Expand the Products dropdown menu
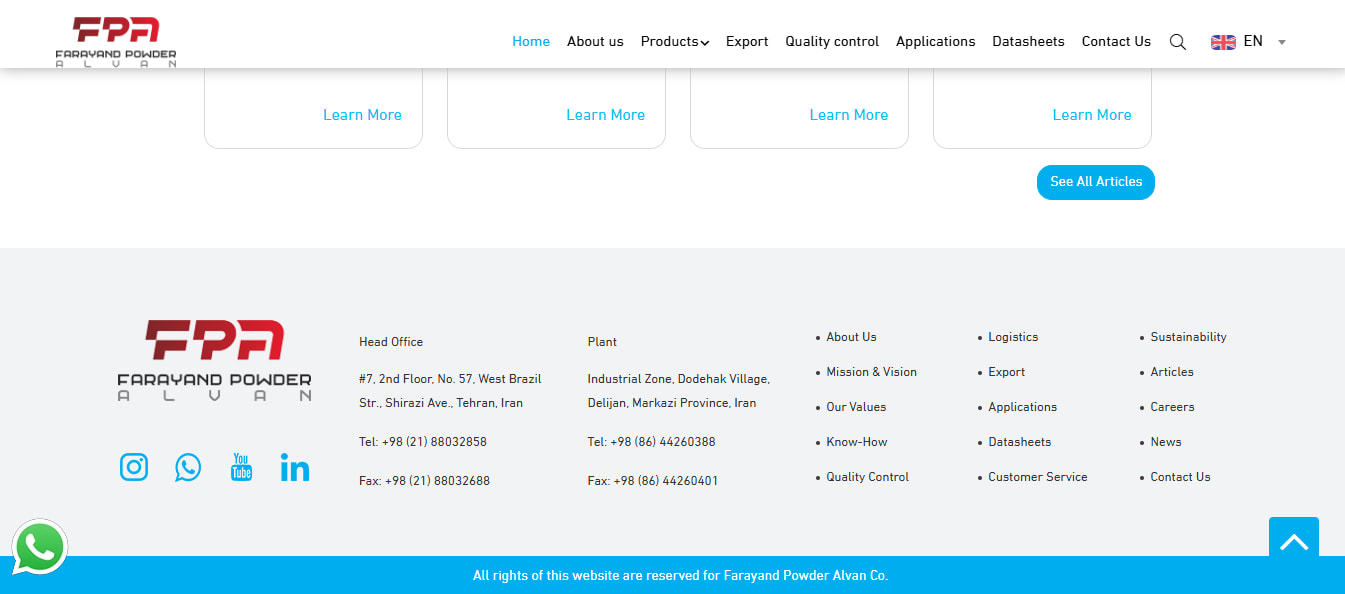Viewport: 1345px width, 594px height. 675,42
